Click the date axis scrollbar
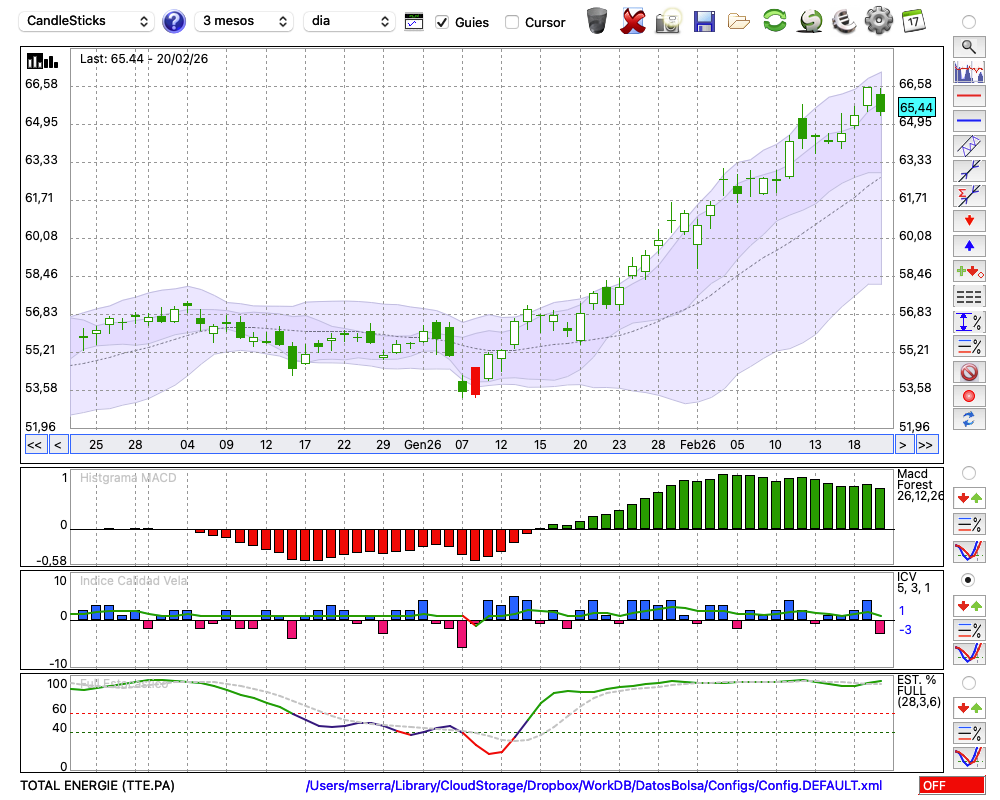 click(482, 445)
